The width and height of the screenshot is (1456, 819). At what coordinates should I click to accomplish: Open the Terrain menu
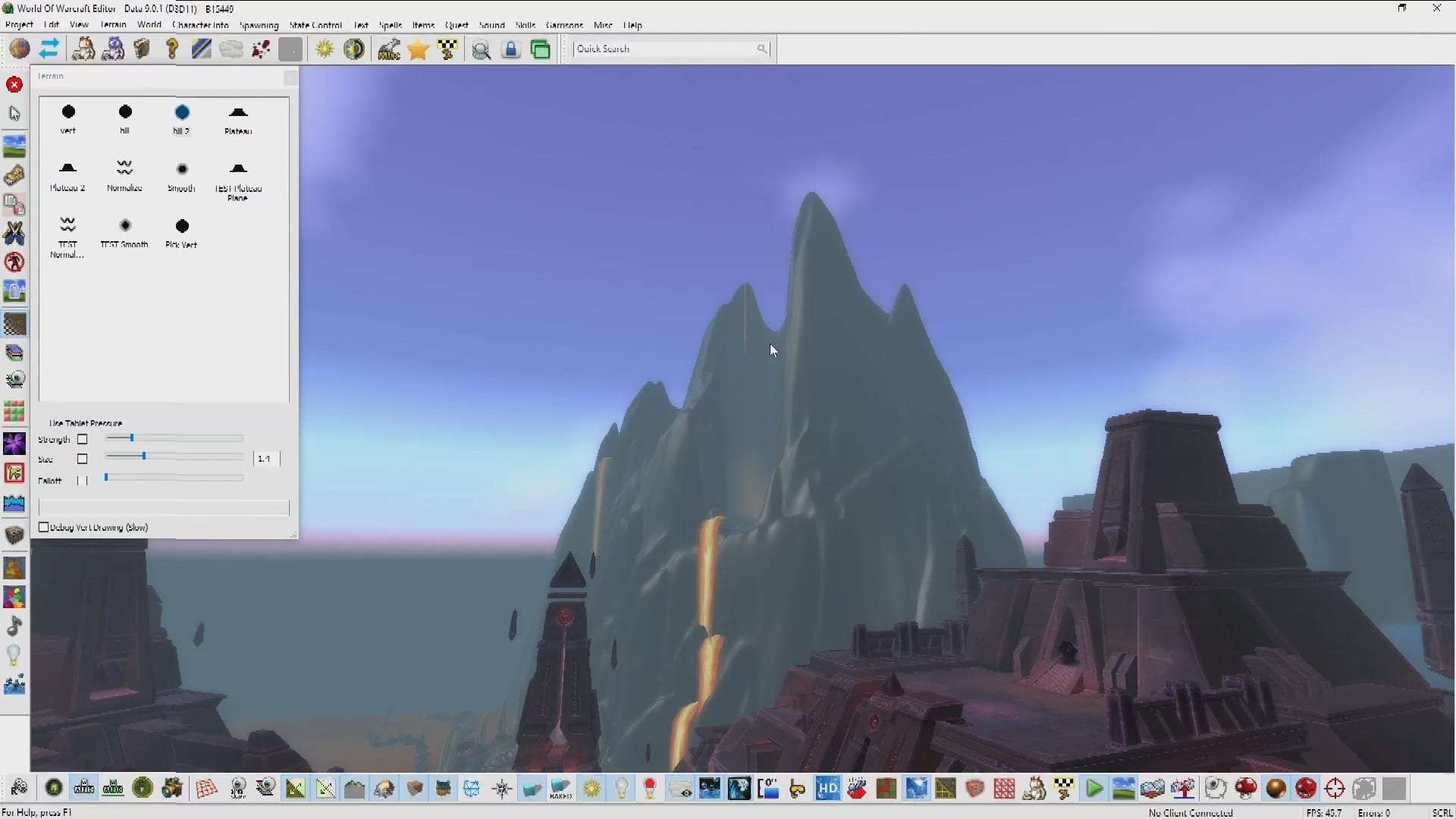coord(113,25)
